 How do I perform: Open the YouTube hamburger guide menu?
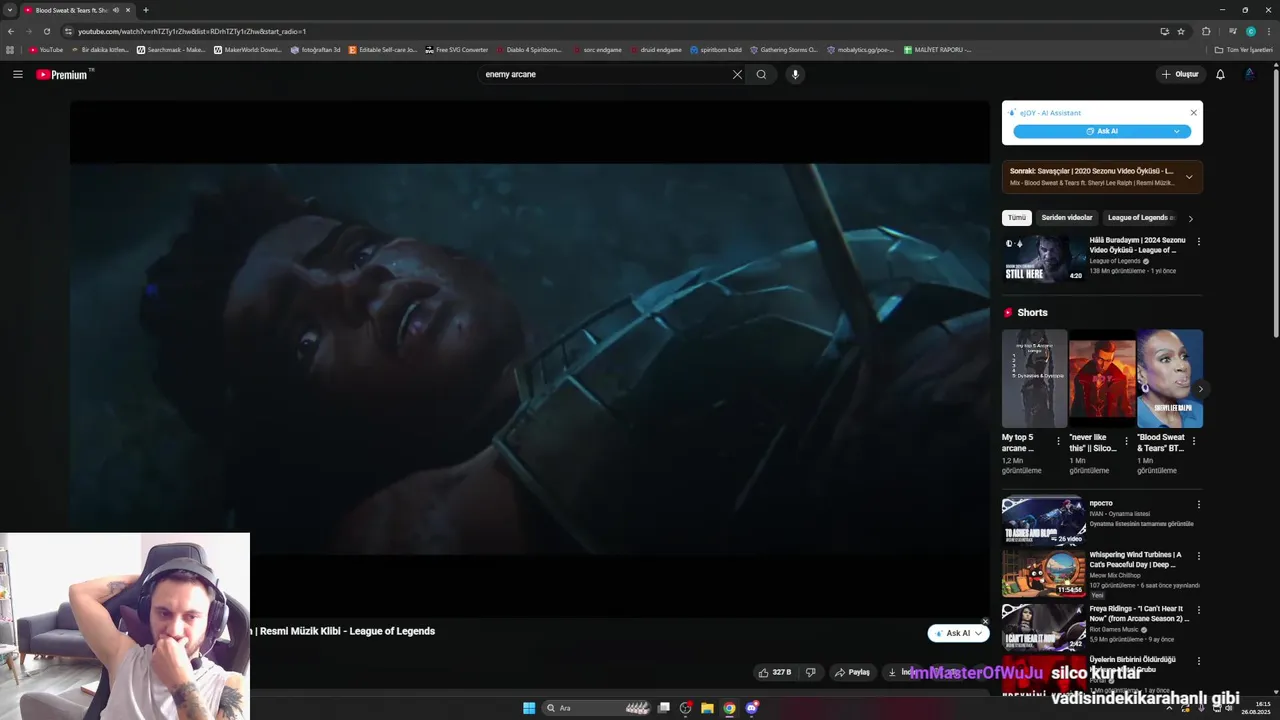pos(18,74)
